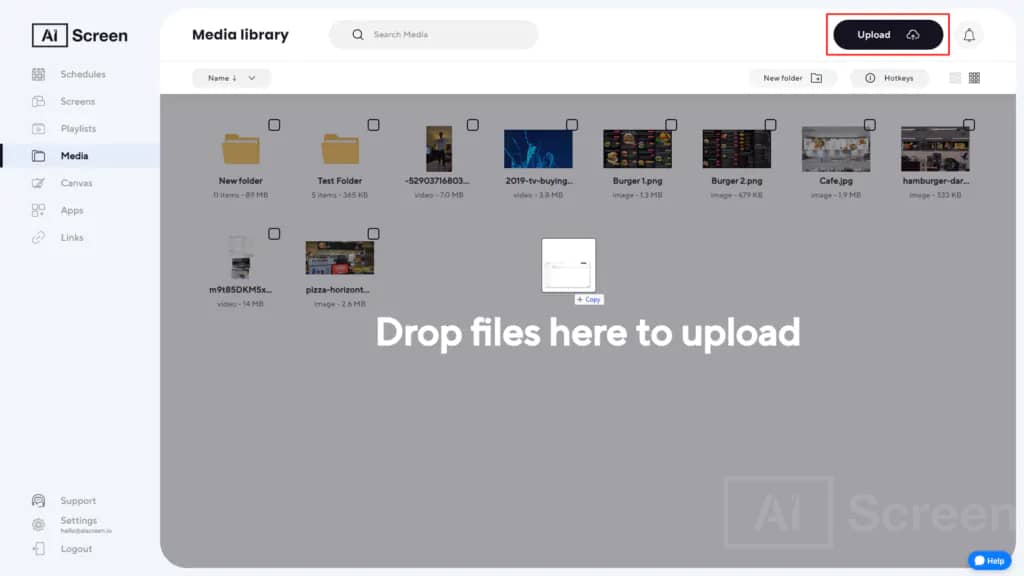Click the Playlists icon in sidebar
1024x576 pixels.
coord(39,129)
